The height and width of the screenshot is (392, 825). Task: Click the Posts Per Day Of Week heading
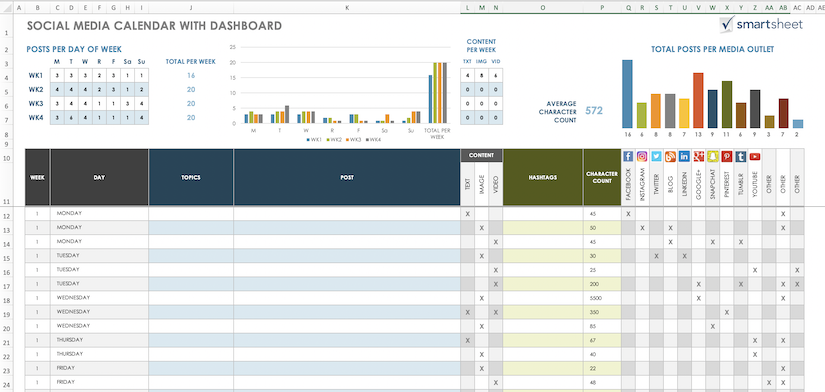pyautogui.click(x=74, y=49)
